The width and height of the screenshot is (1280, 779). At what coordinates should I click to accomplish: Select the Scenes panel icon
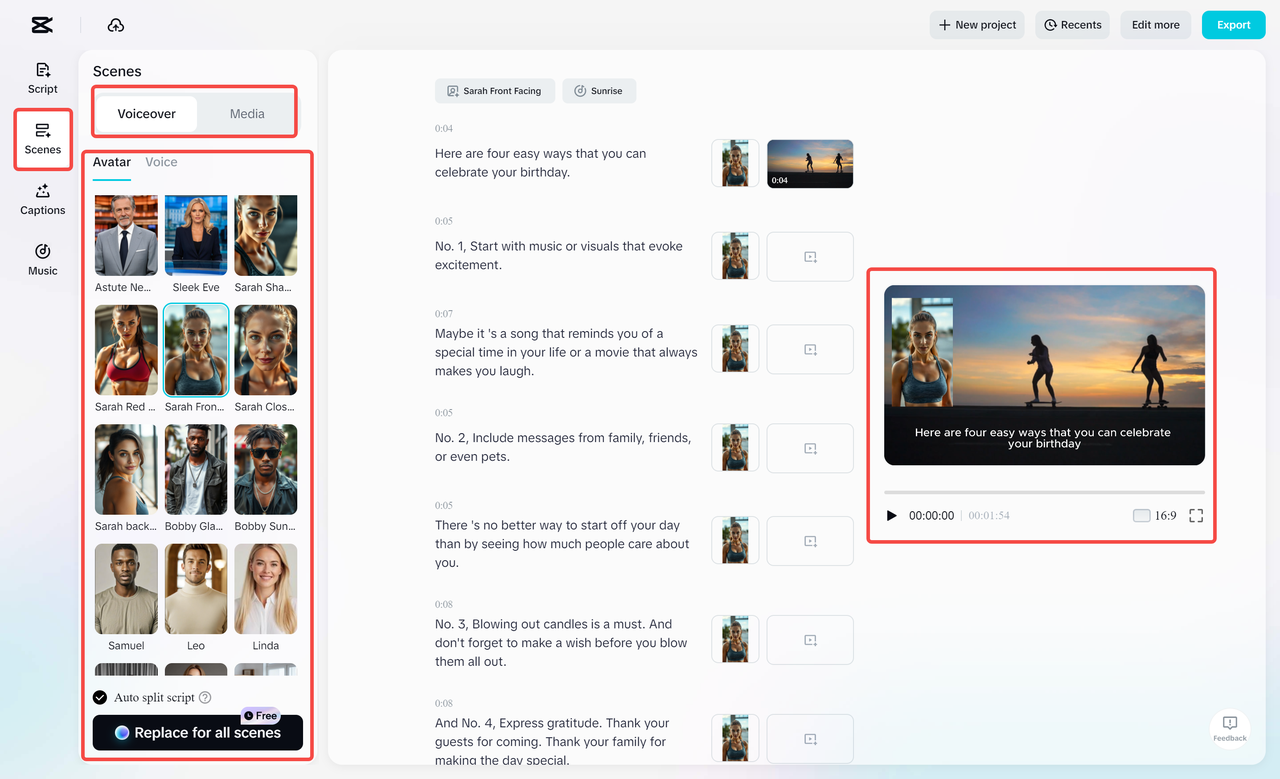[42, 139]
